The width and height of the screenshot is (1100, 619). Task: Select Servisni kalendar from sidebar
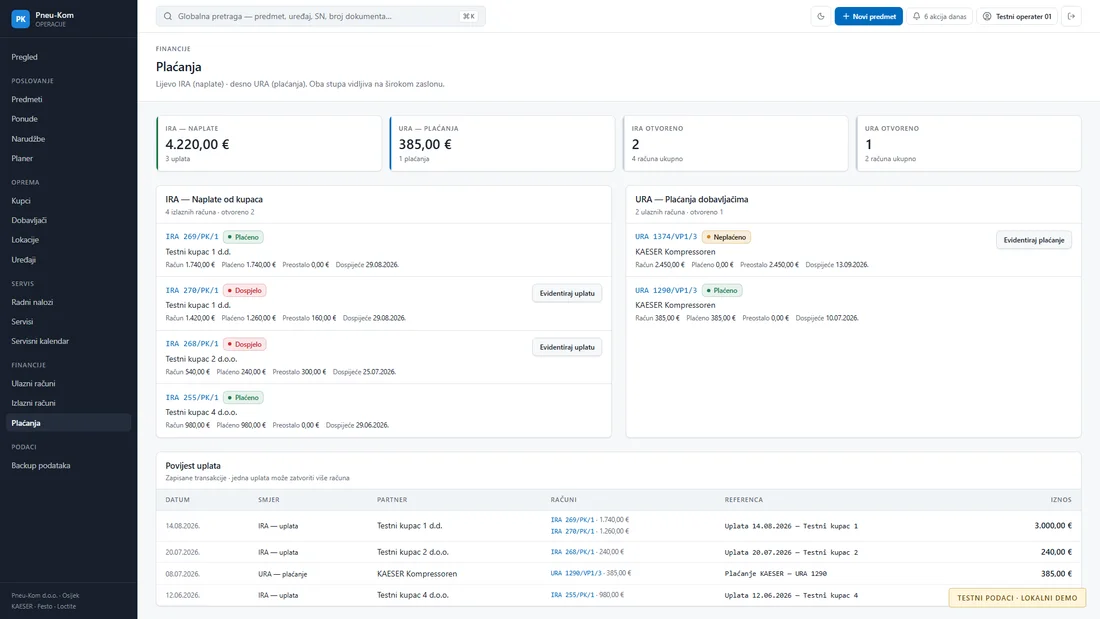click(x=40, y=341)
